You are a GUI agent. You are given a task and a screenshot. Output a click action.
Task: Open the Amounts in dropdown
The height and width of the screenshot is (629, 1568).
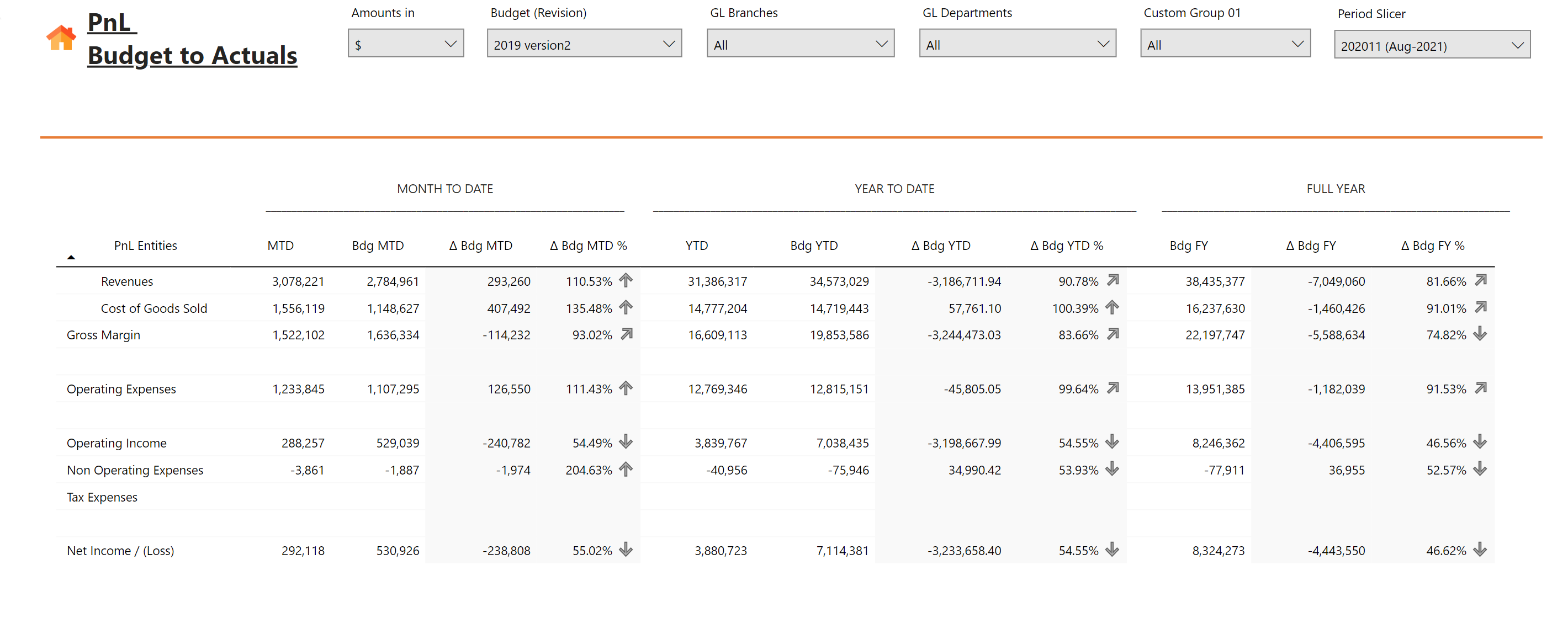click(405, 44)
